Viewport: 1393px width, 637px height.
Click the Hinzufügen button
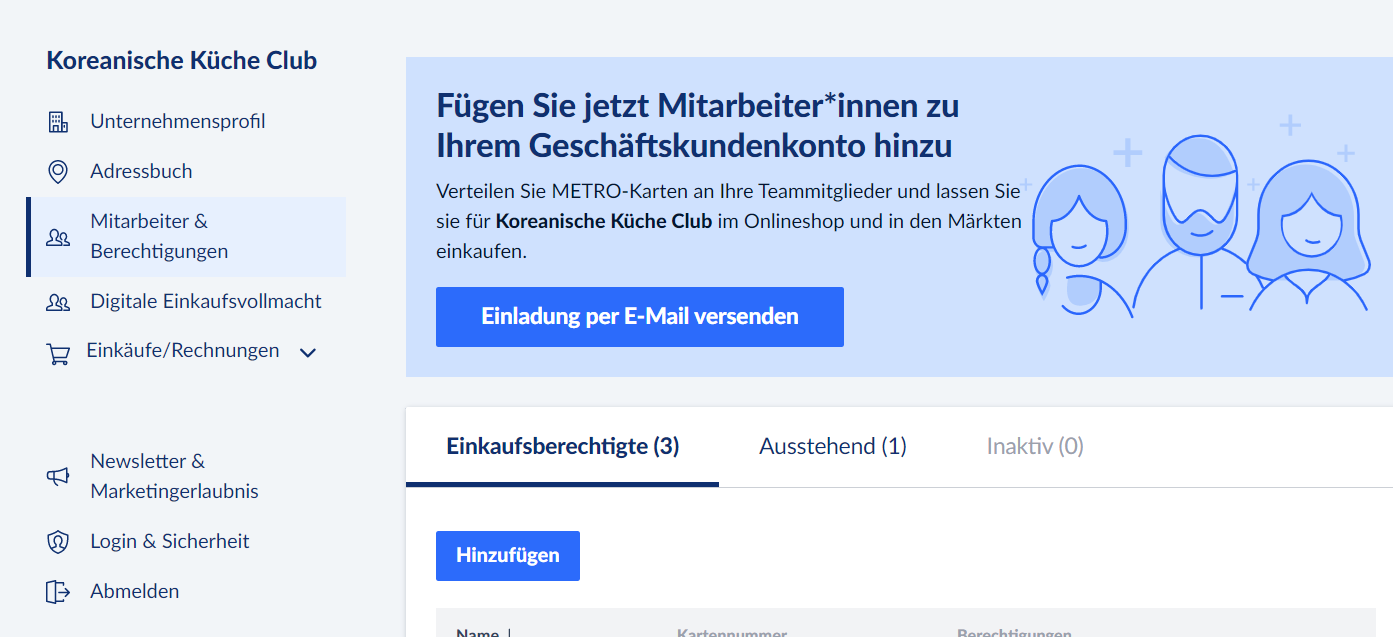coord(508,556)
